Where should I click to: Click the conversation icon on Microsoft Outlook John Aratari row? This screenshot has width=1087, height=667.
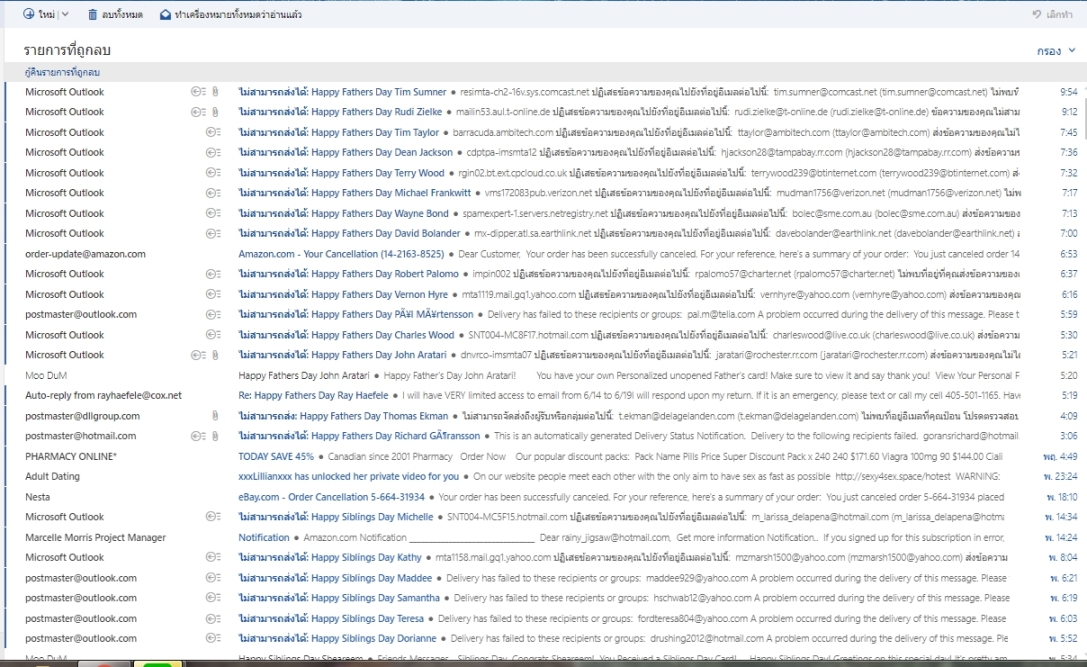[x=198, y=355]
